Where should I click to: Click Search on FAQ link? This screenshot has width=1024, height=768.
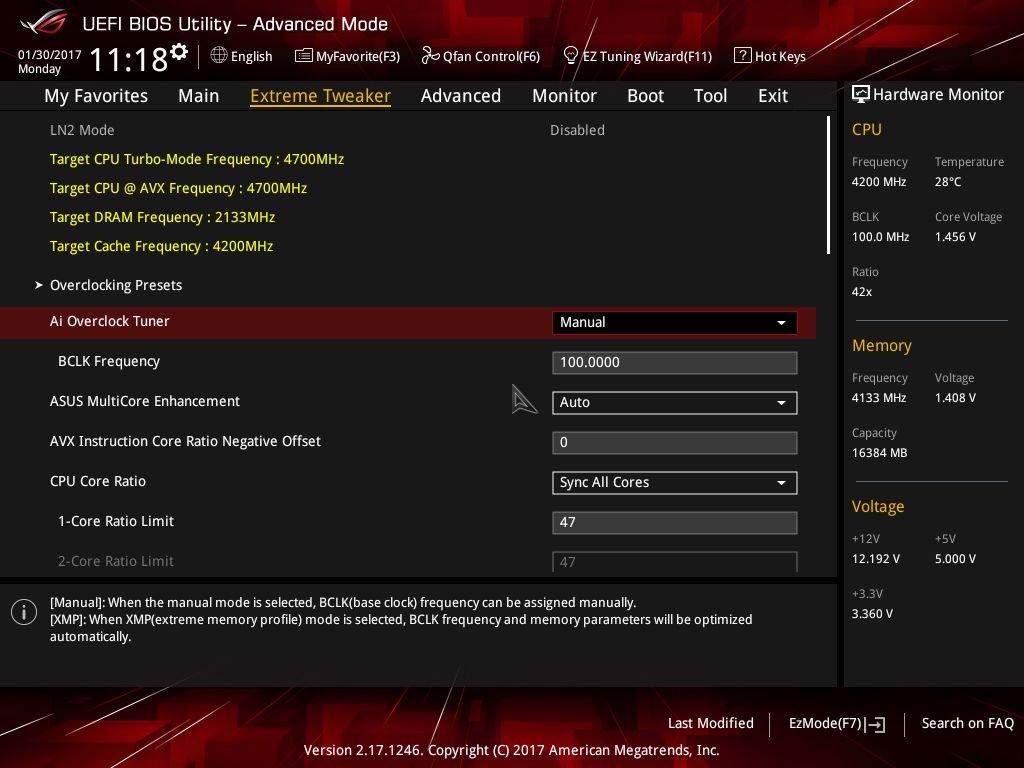pos(967,723)
